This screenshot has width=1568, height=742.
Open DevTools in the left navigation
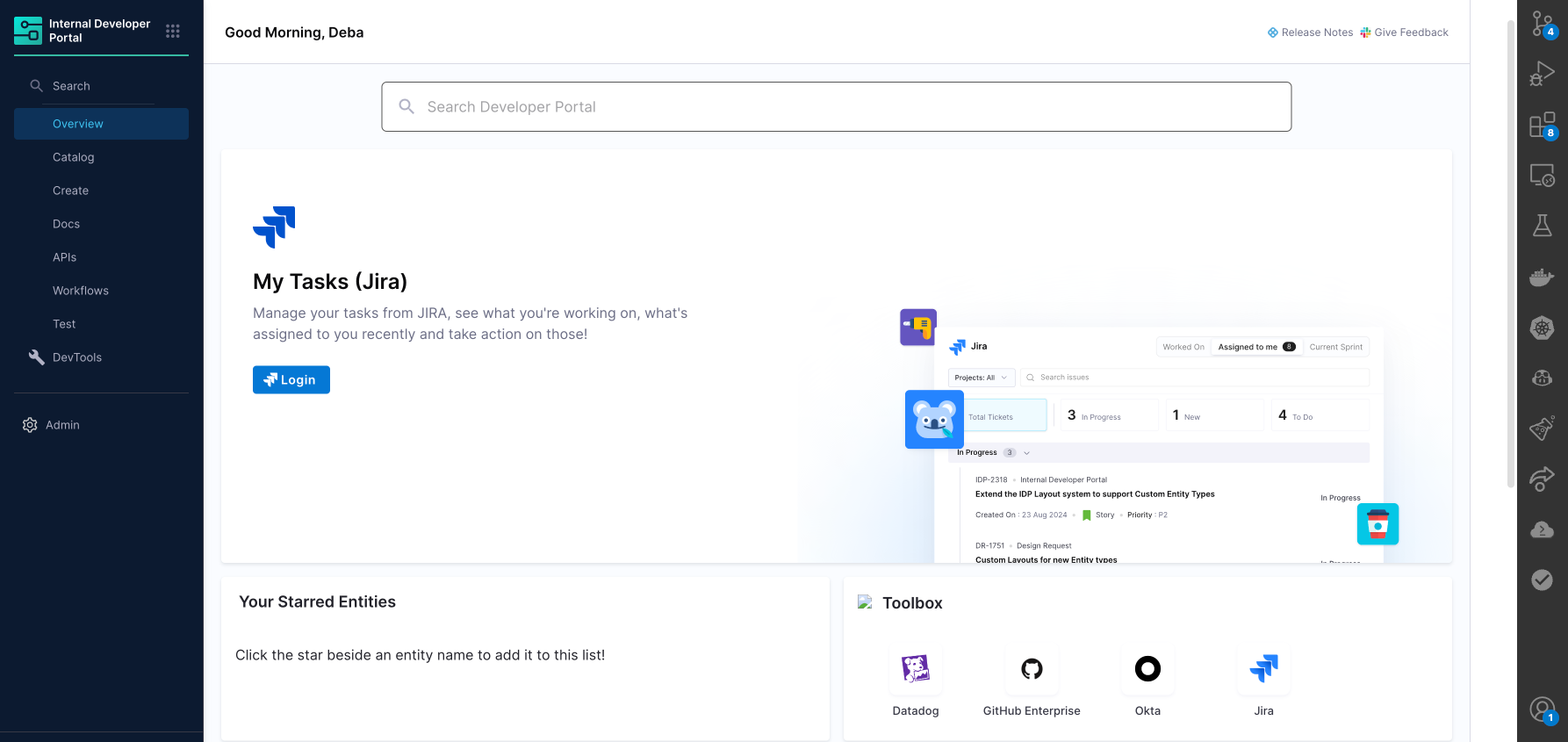pos(77,357)
